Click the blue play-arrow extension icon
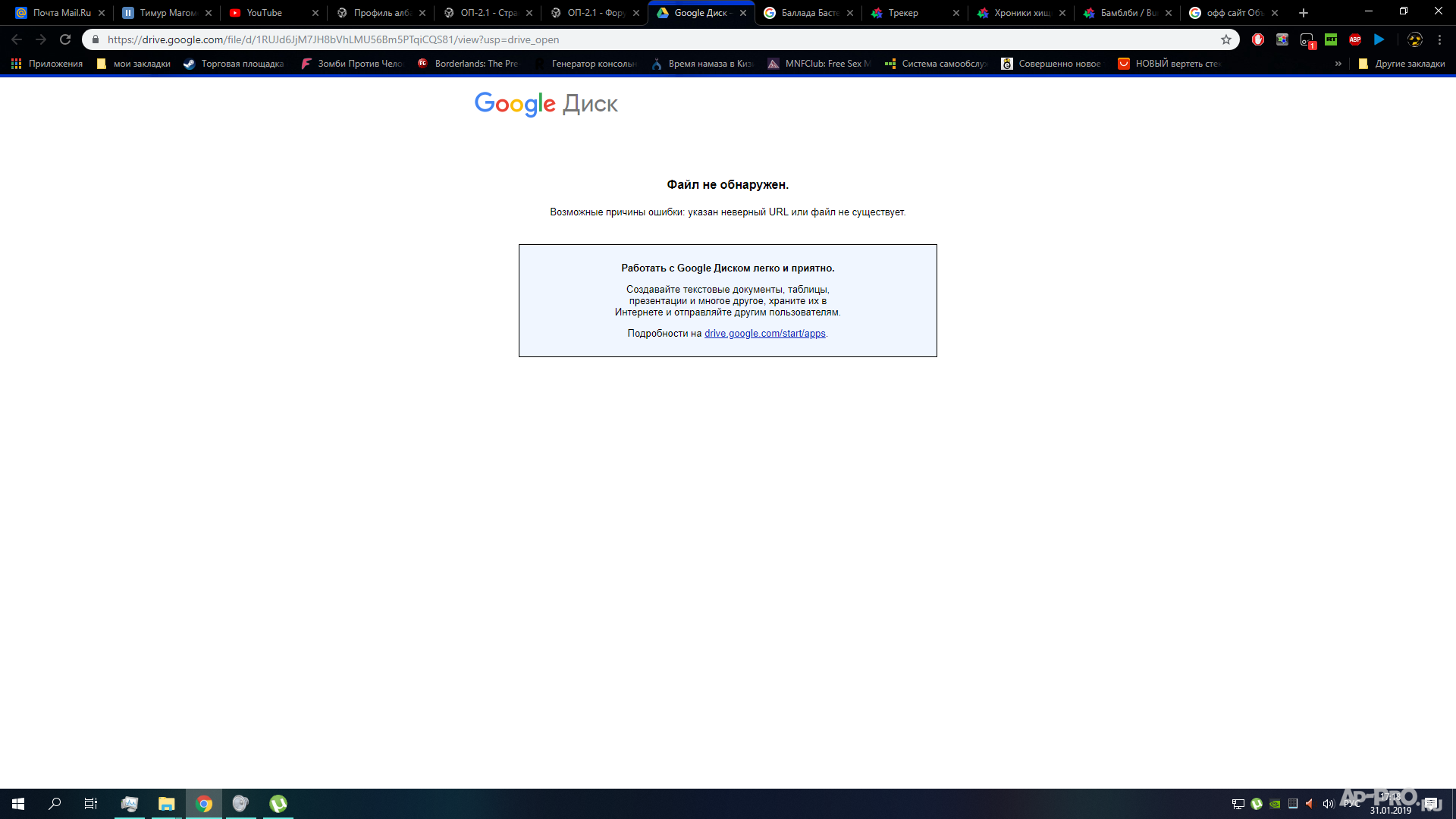 point(1379,39)
